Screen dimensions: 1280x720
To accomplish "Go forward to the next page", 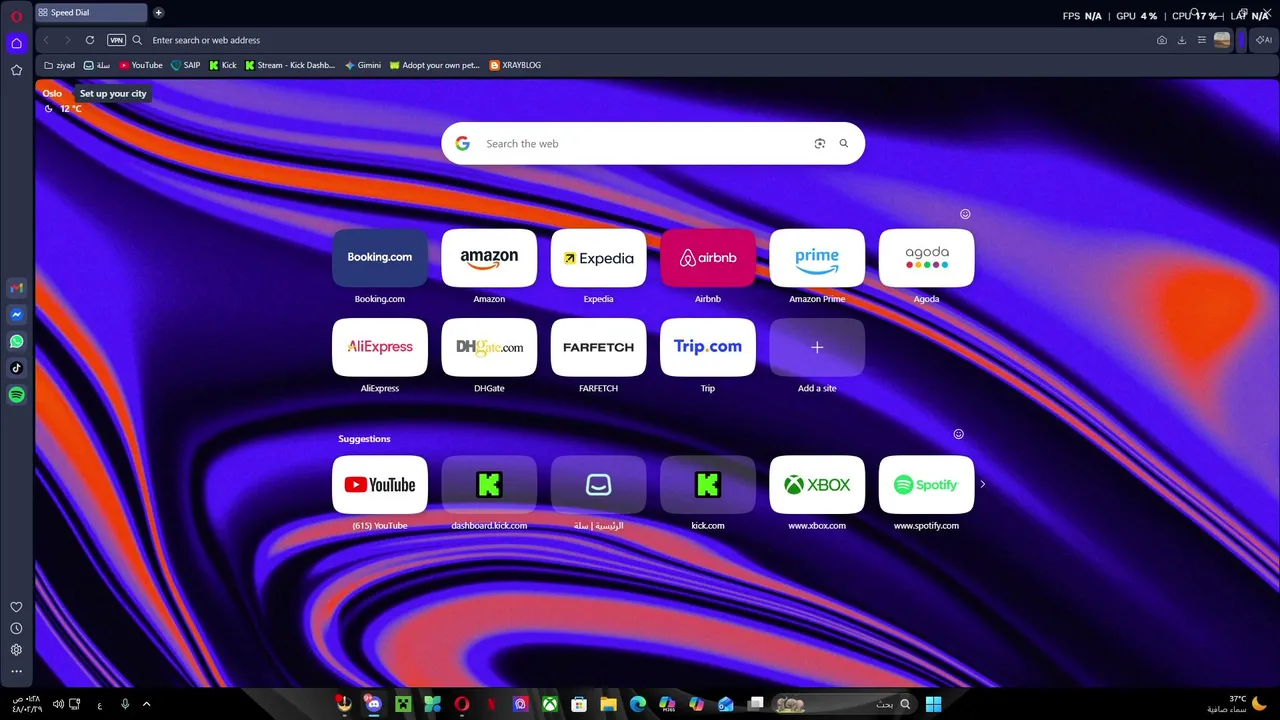I will [68, 40].
